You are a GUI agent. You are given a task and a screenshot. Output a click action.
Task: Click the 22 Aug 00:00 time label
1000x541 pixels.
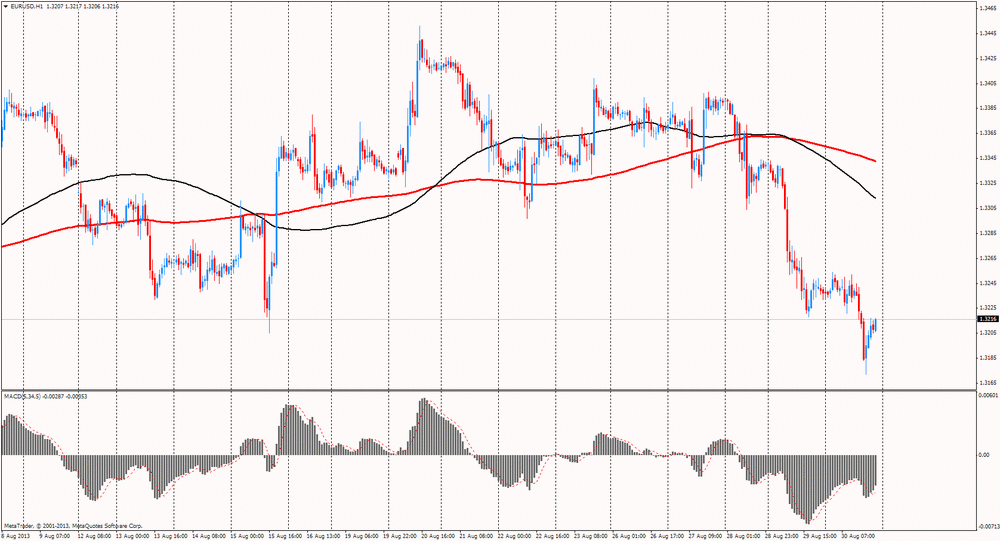pos(515,536)
